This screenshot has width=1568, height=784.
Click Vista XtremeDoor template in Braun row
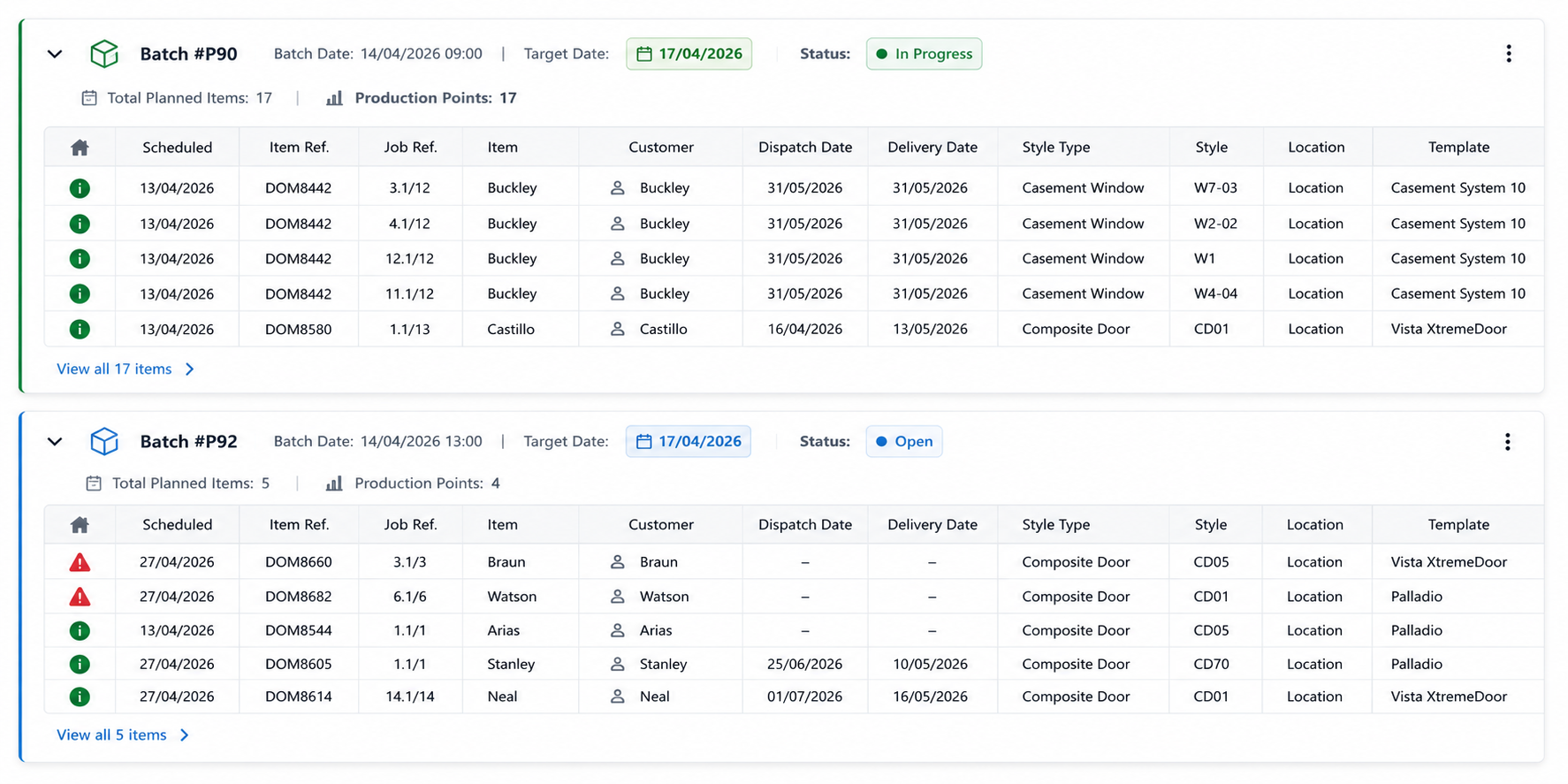pos(1449,562)
